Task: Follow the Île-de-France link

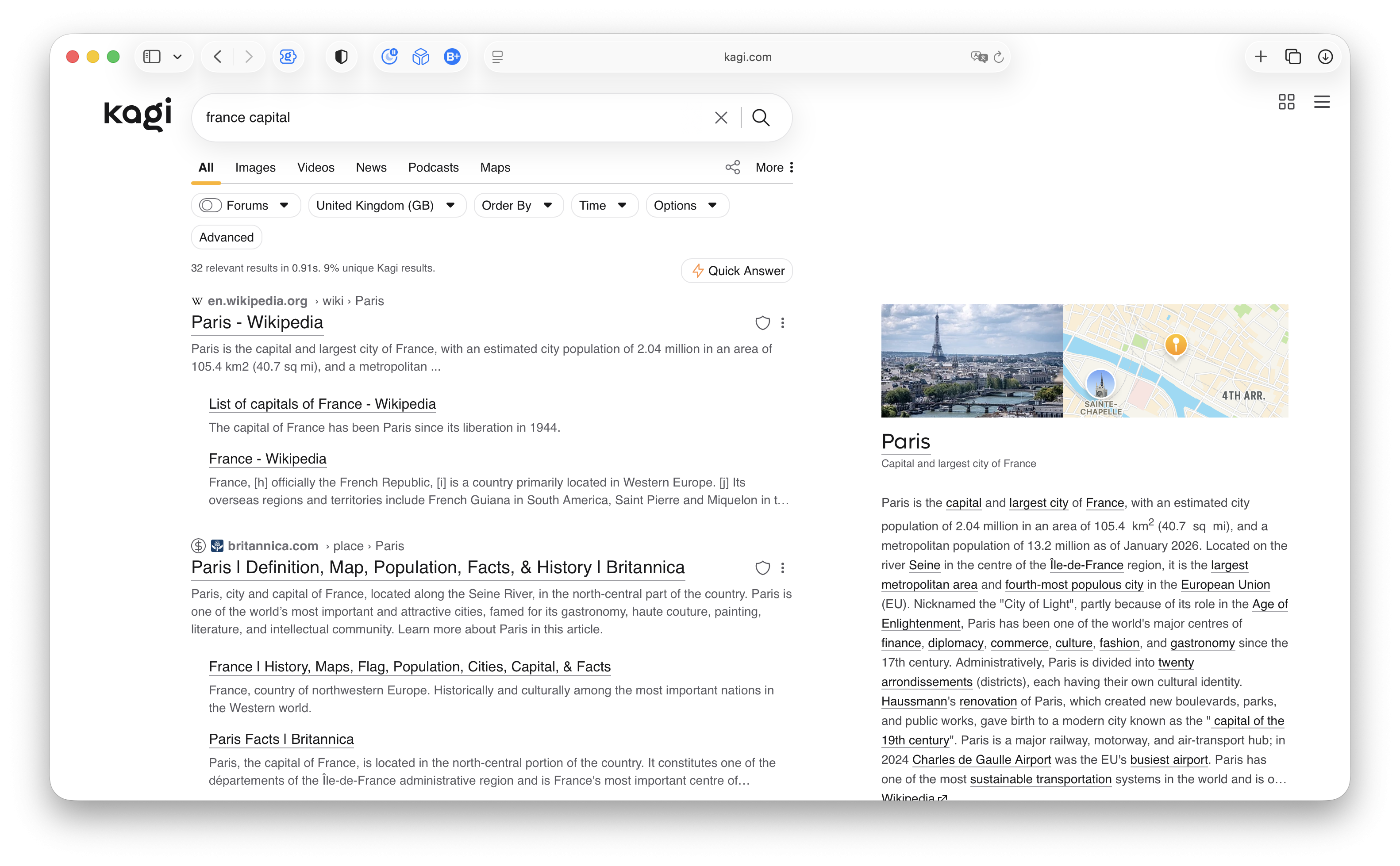Action: point(1086,565)
